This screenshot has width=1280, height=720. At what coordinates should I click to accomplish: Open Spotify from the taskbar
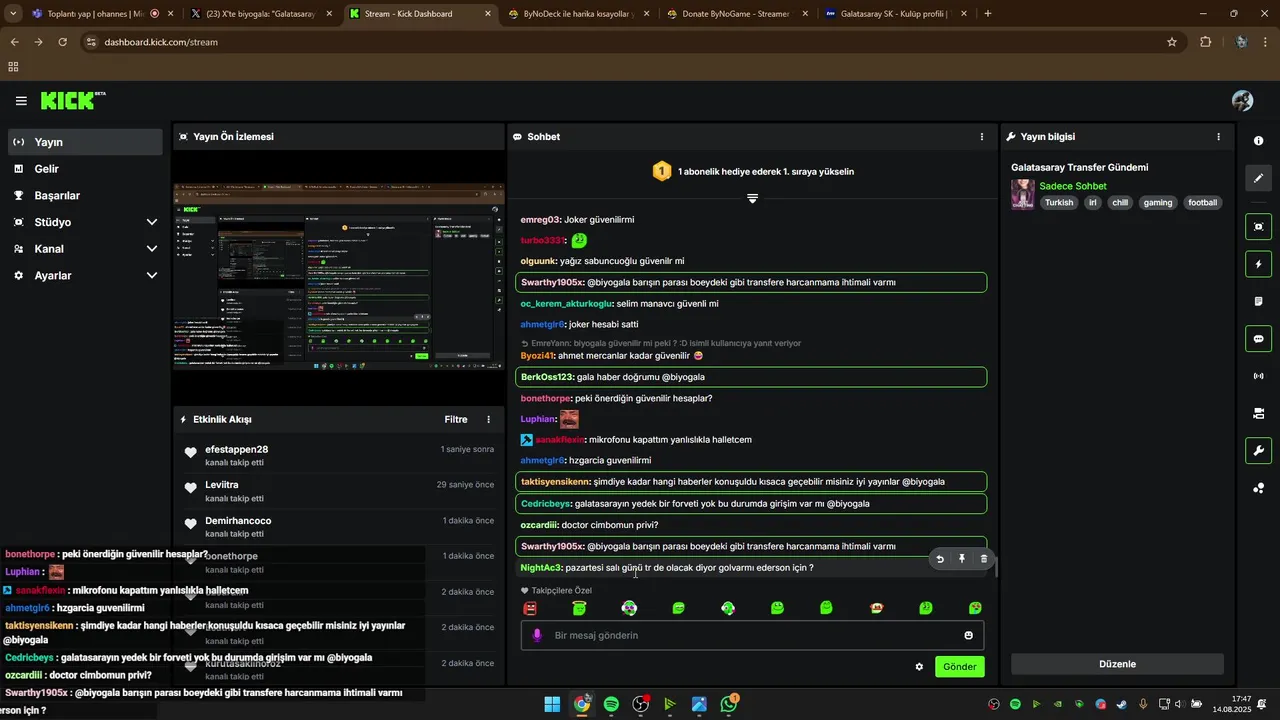[611, 704]
